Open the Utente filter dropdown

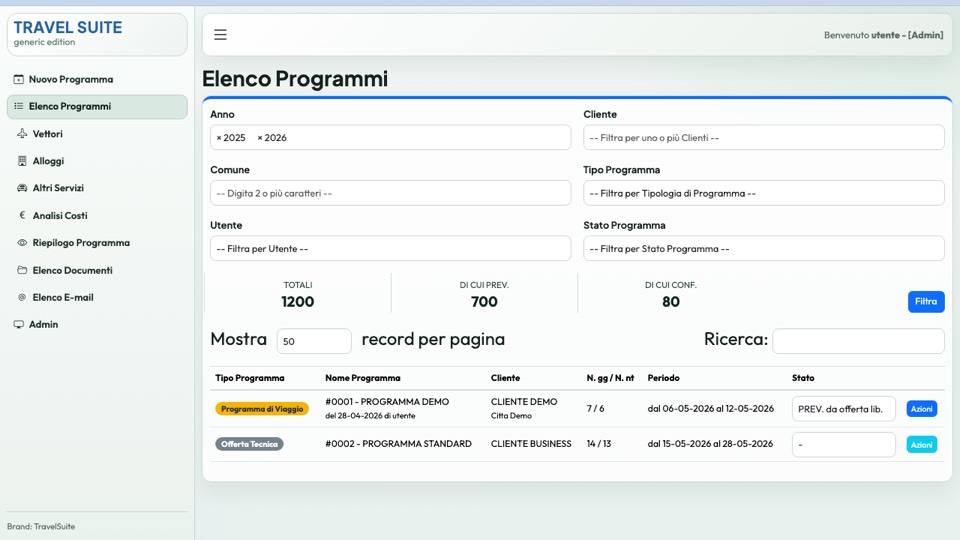[391, 249]
